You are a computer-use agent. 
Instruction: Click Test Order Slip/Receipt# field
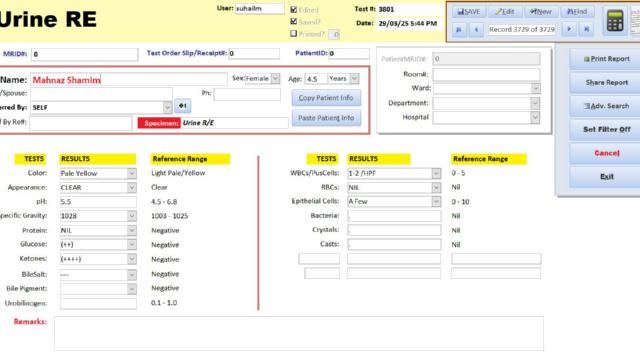click(254, 53)
